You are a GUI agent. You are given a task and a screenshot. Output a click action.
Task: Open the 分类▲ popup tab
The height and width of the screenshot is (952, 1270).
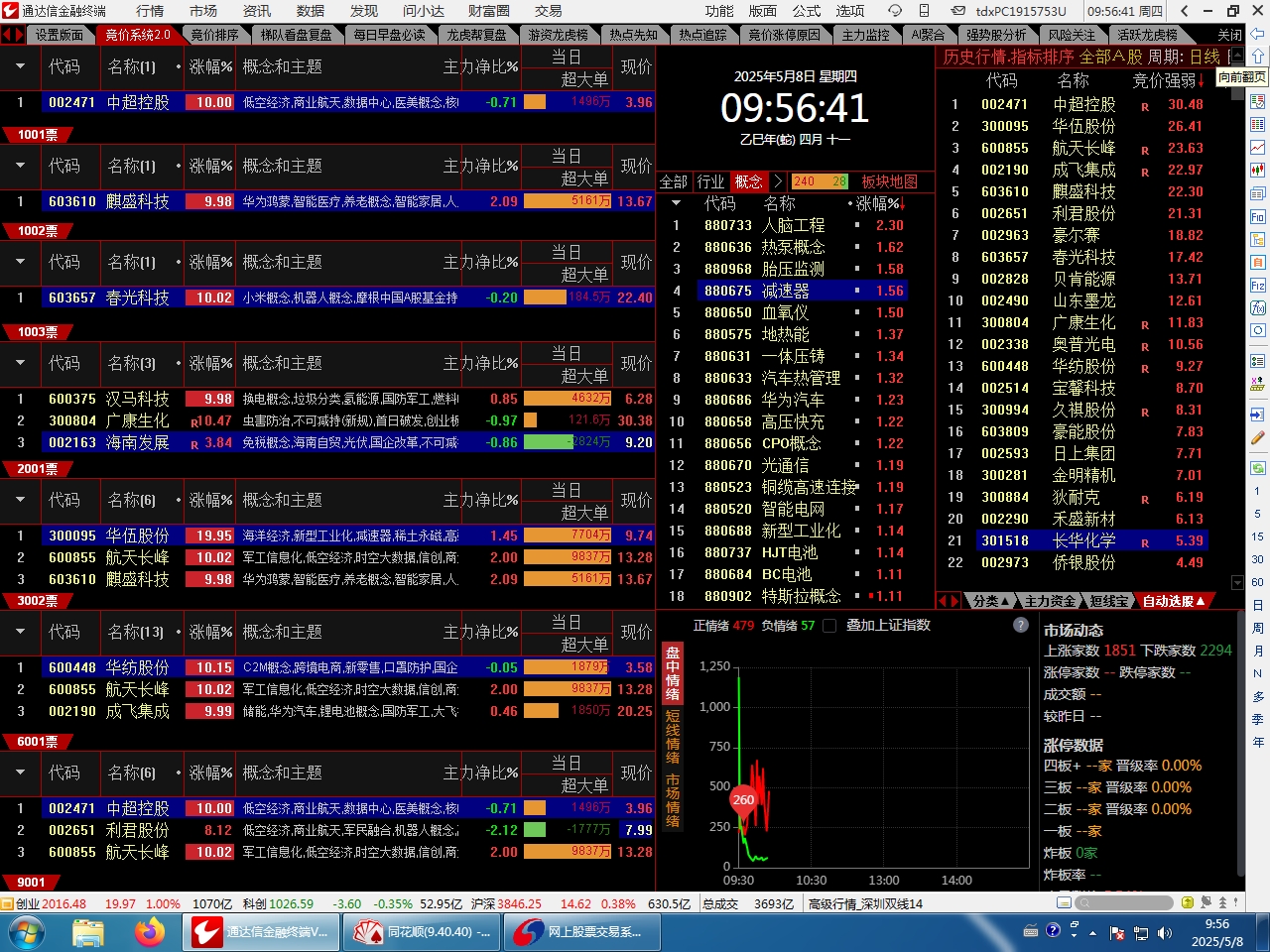click(990, 601)
